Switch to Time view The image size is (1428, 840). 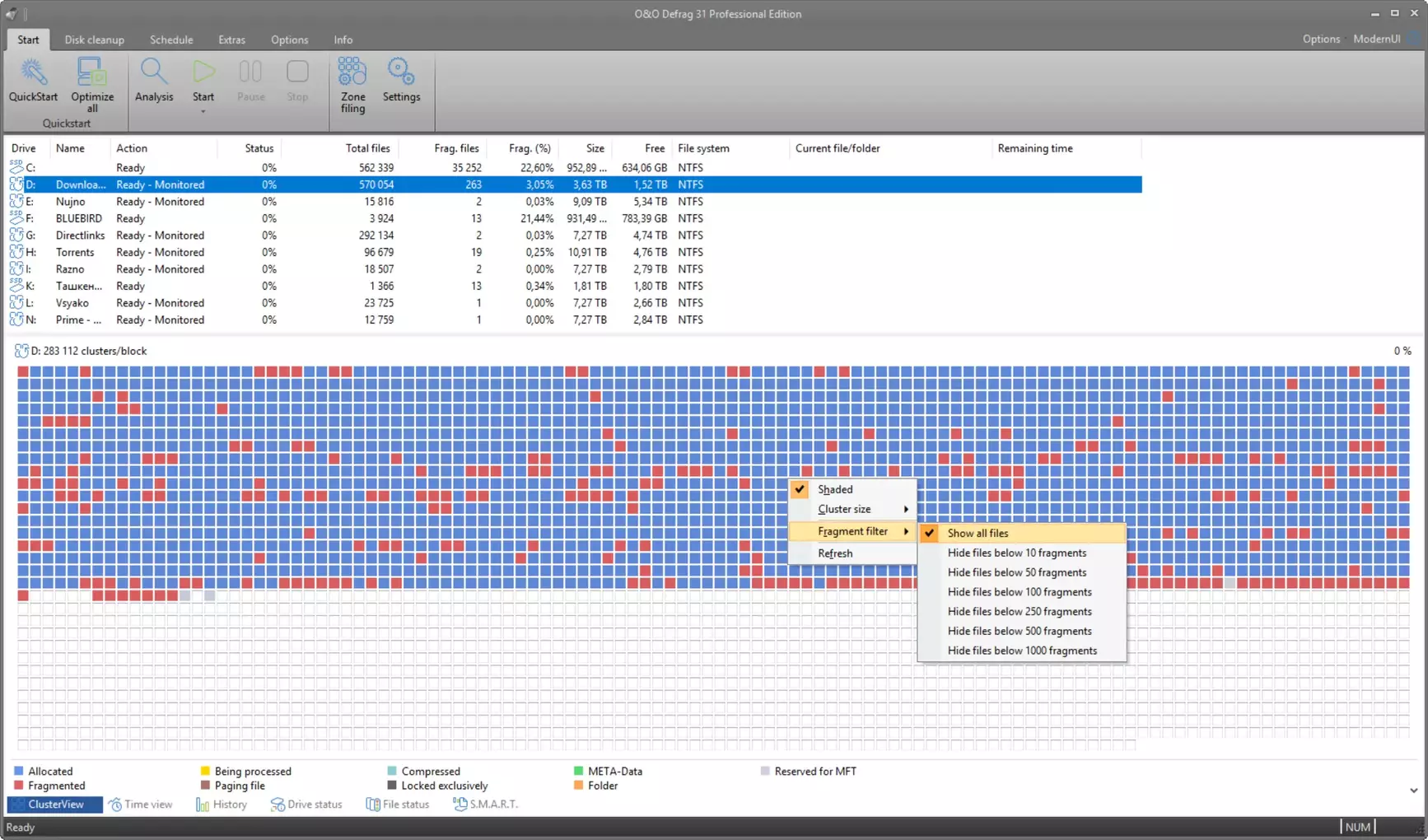(x=141, y=805)
